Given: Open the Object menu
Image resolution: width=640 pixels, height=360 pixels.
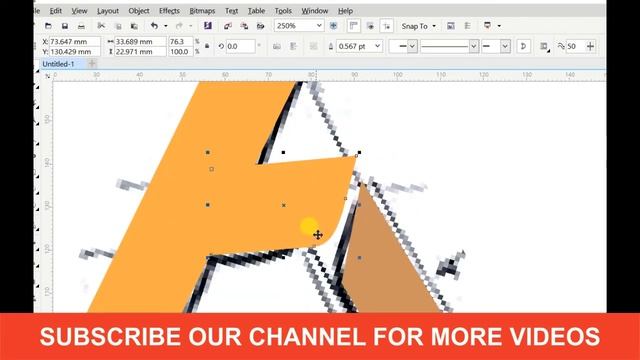Looking at the screenshot, I should pyautogui.click(x=139, y=11).
